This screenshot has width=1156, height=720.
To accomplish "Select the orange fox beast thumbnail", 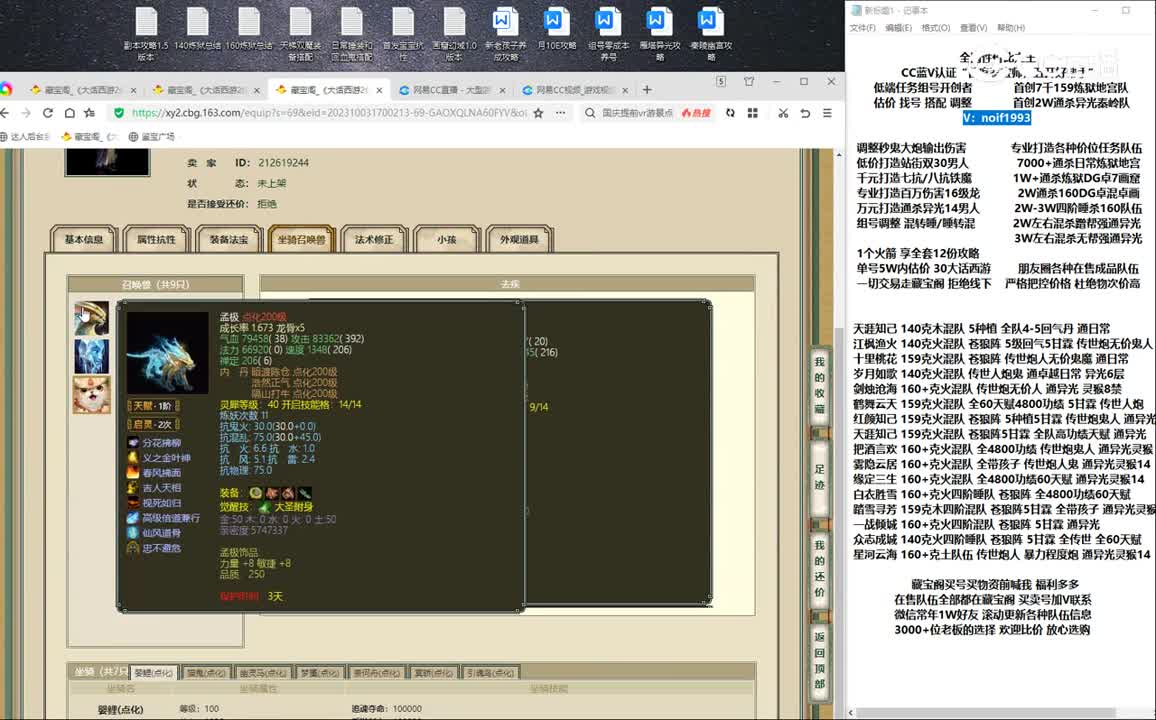I will pos(91,394).
